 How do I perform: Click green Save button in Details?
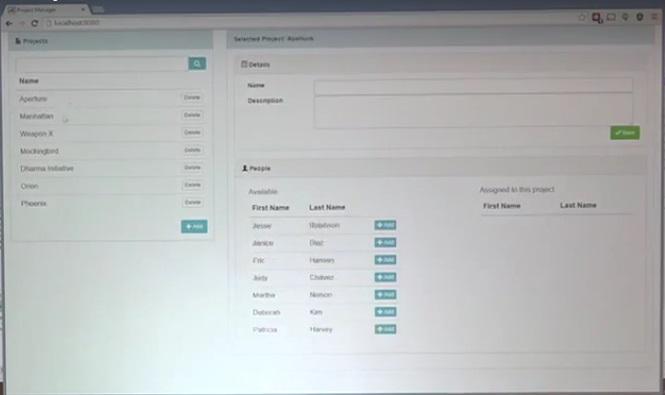click(x=625, y=133)
